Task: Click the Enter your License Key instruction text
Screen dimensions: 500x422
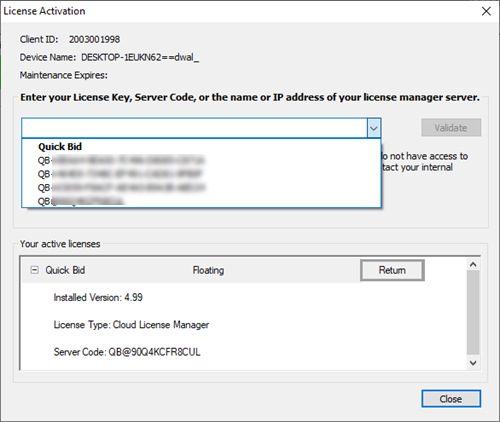Action: (250, 97)
